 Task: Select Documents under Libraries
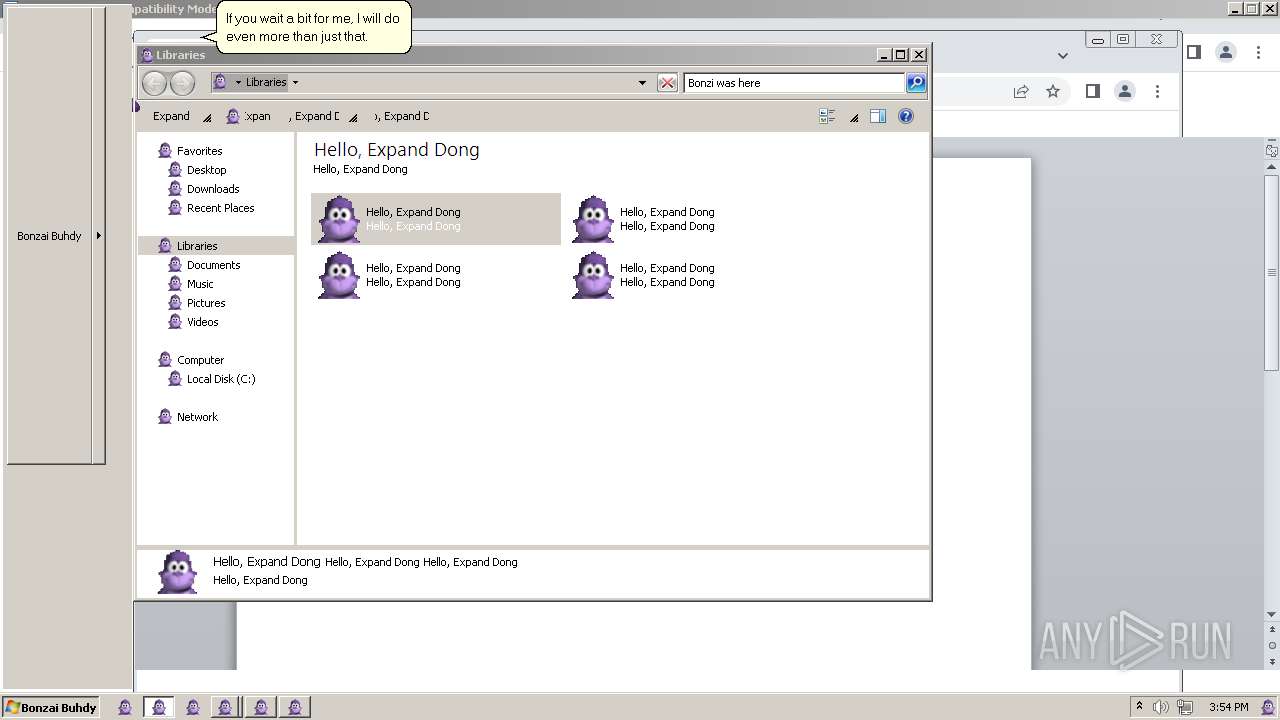(213, 265)
